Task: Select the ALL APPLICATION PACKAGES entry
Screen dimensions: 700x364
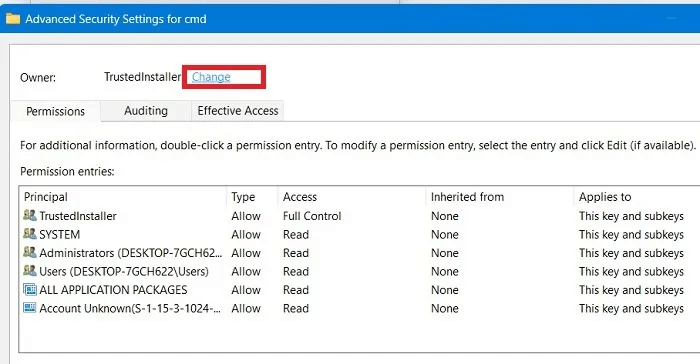Action: pyautogui.click(x=359, y=290)
